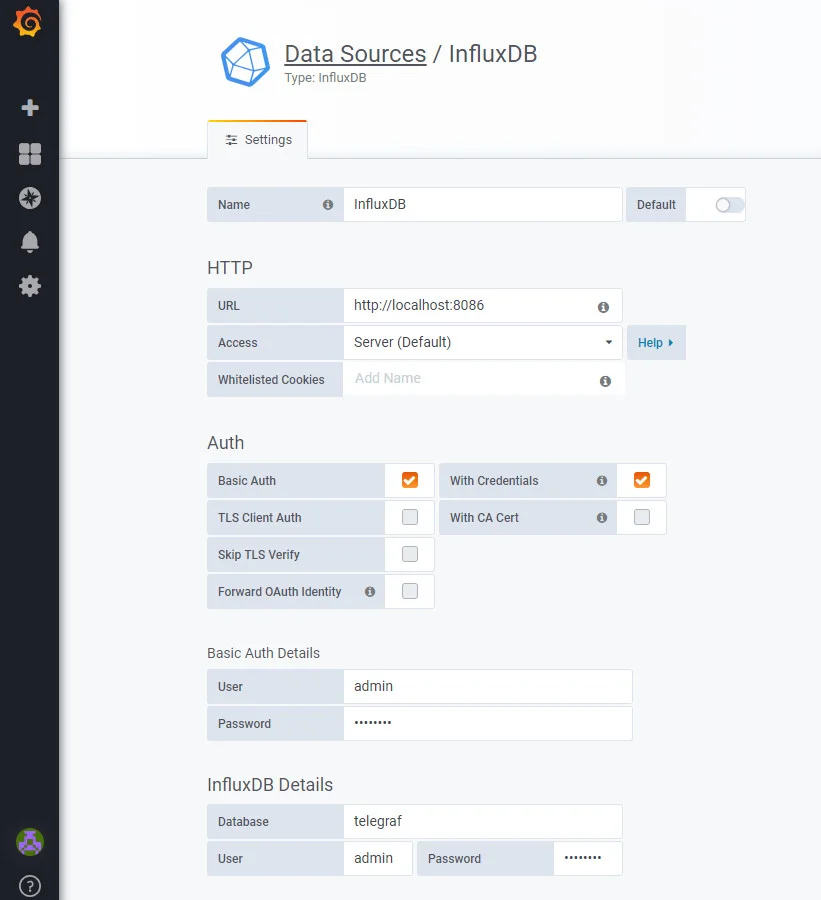Switch to the Settings tab
821x900 pixels.
tap(257, 139)
